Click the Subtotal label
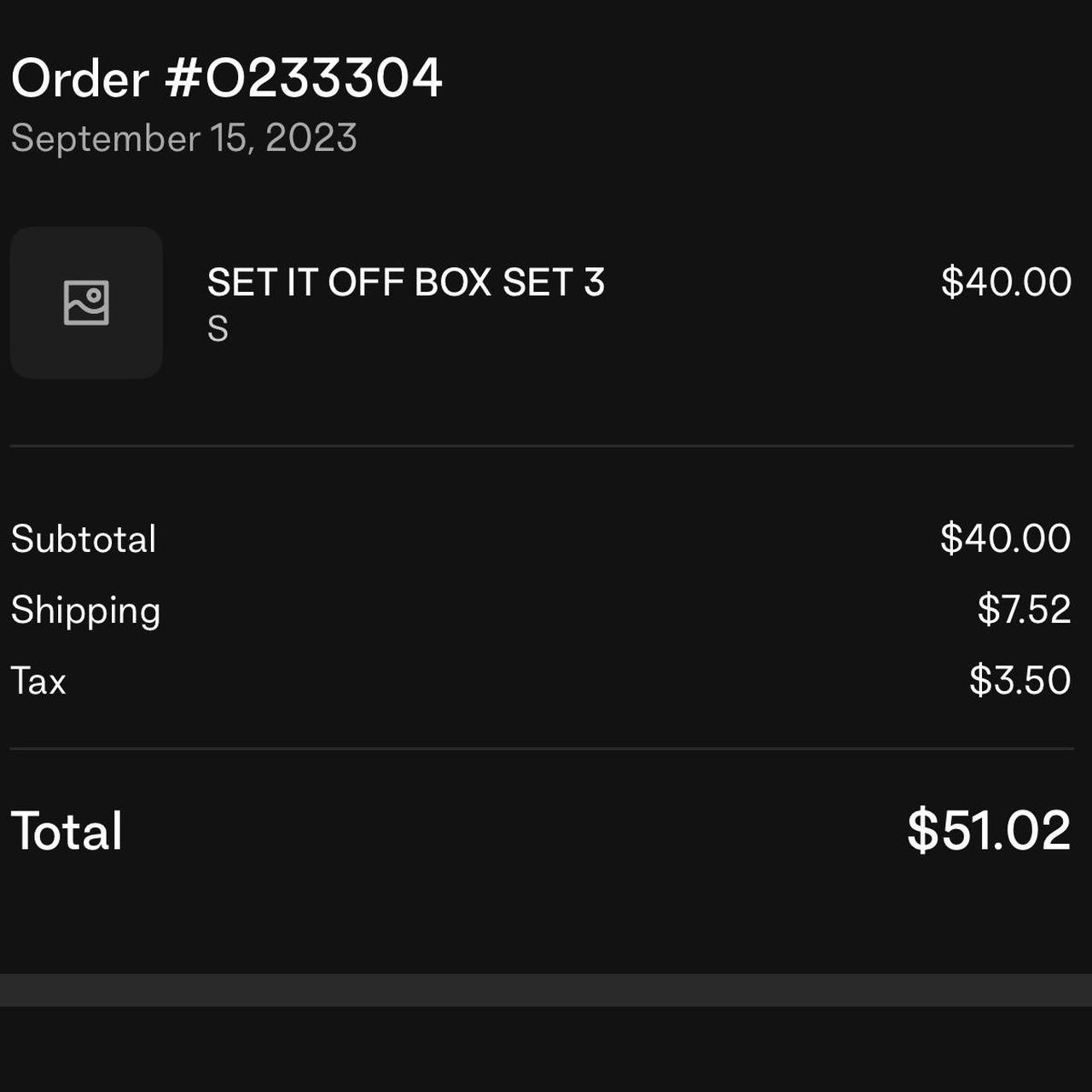The width and height of the screenshot is (1092, 1092). click(x=84, y=539)
